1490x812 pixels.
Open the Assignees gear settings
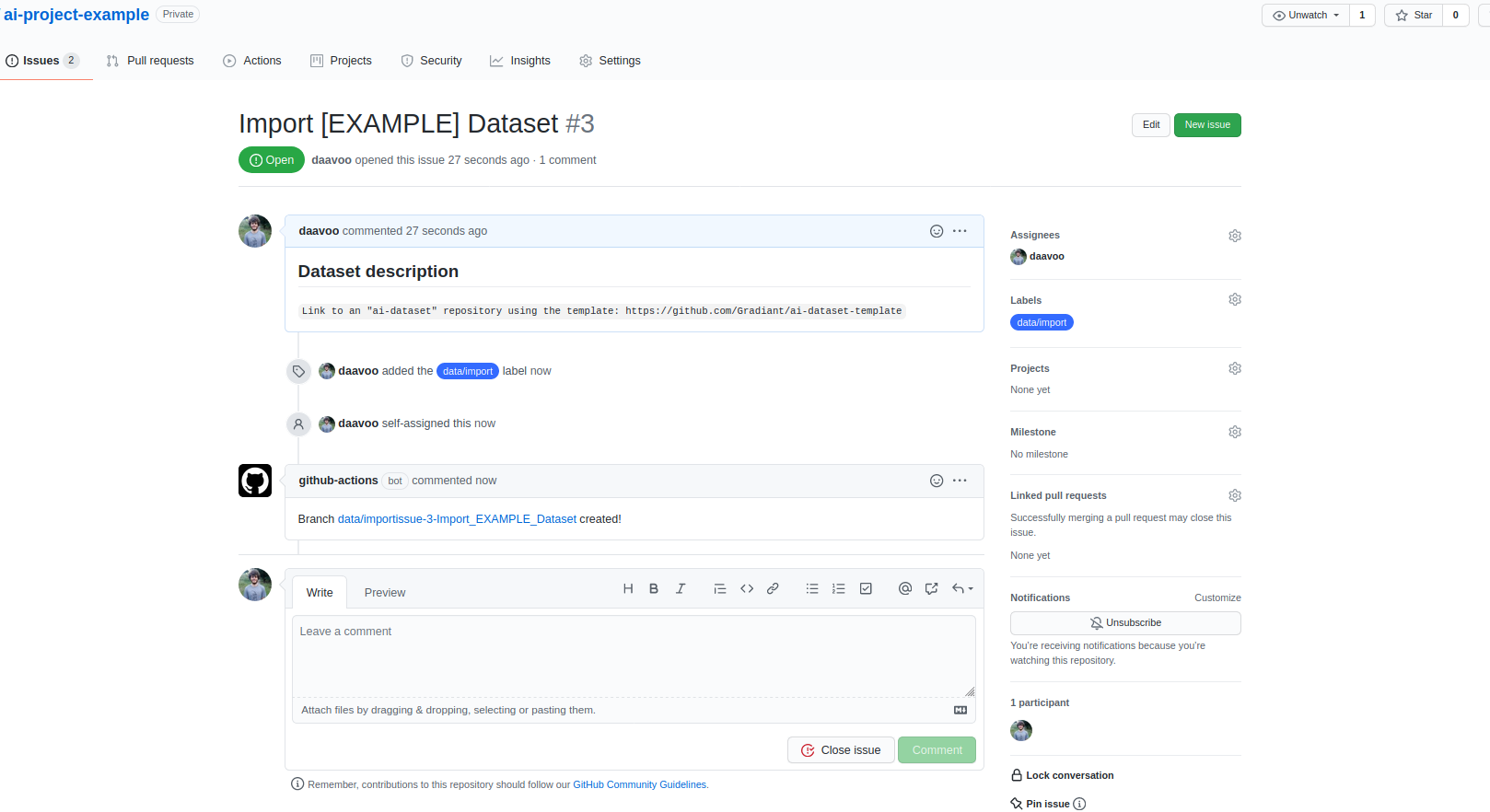[x=1235, y=236]
